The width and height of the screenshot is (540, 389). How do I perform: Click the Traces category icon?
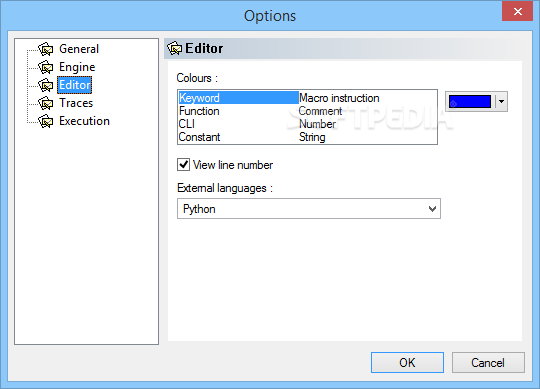pos(45,103)
